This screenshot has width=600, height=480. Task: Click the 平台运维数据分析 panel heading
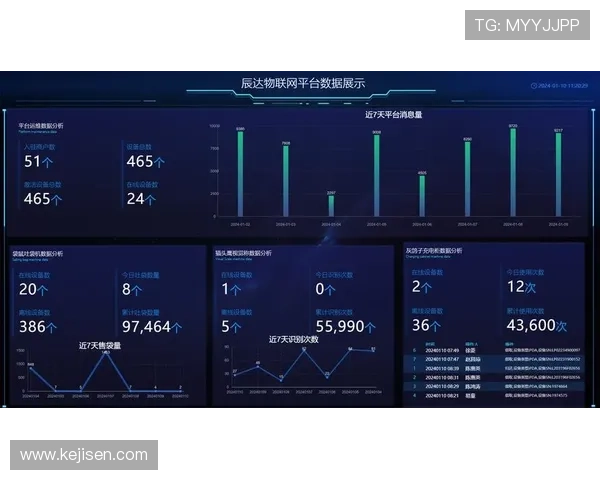[40, 126]
